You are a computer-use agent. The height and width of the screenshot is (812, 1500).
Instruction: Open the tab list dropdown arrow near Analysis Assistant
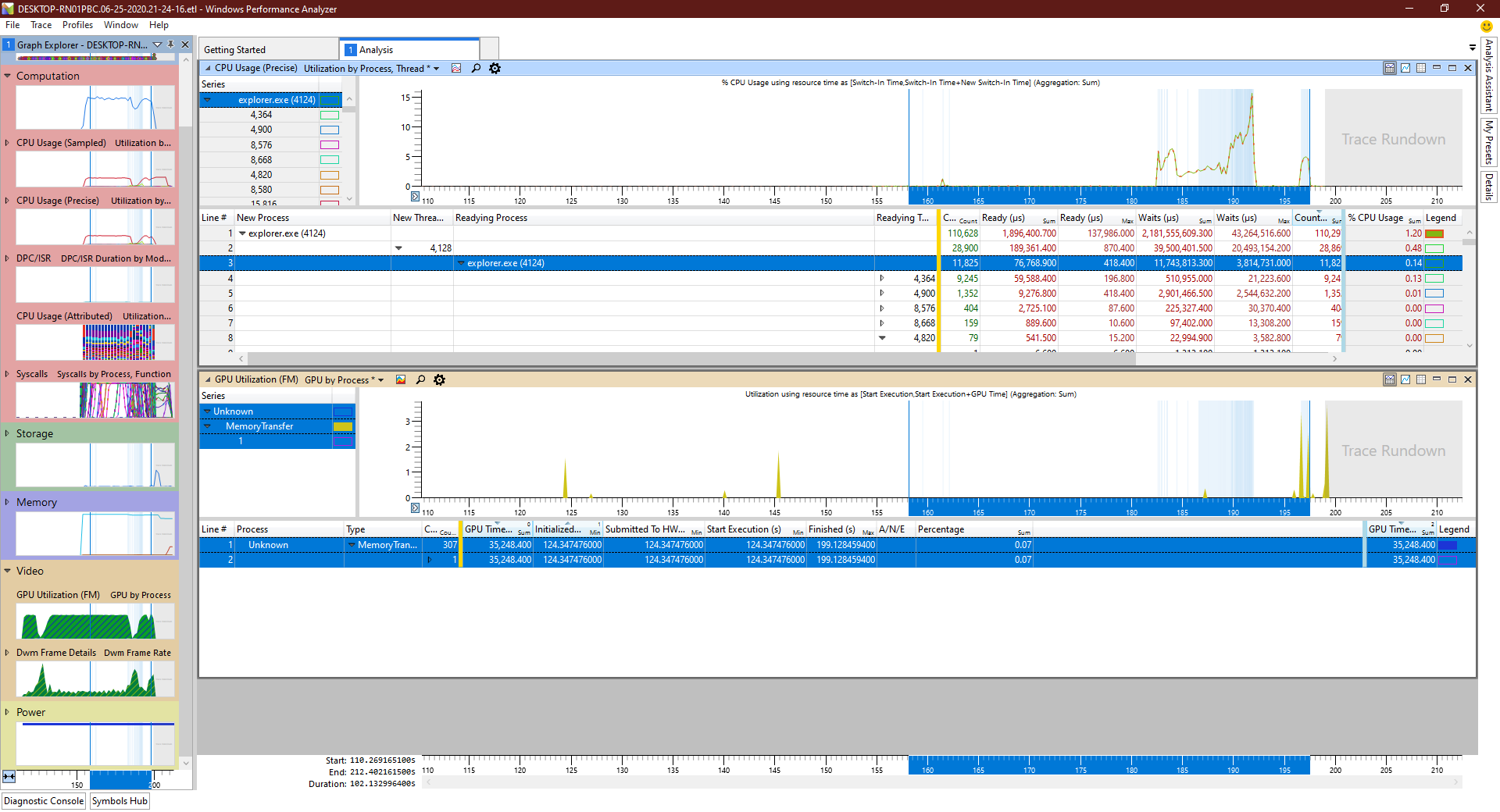(1473, 48)
